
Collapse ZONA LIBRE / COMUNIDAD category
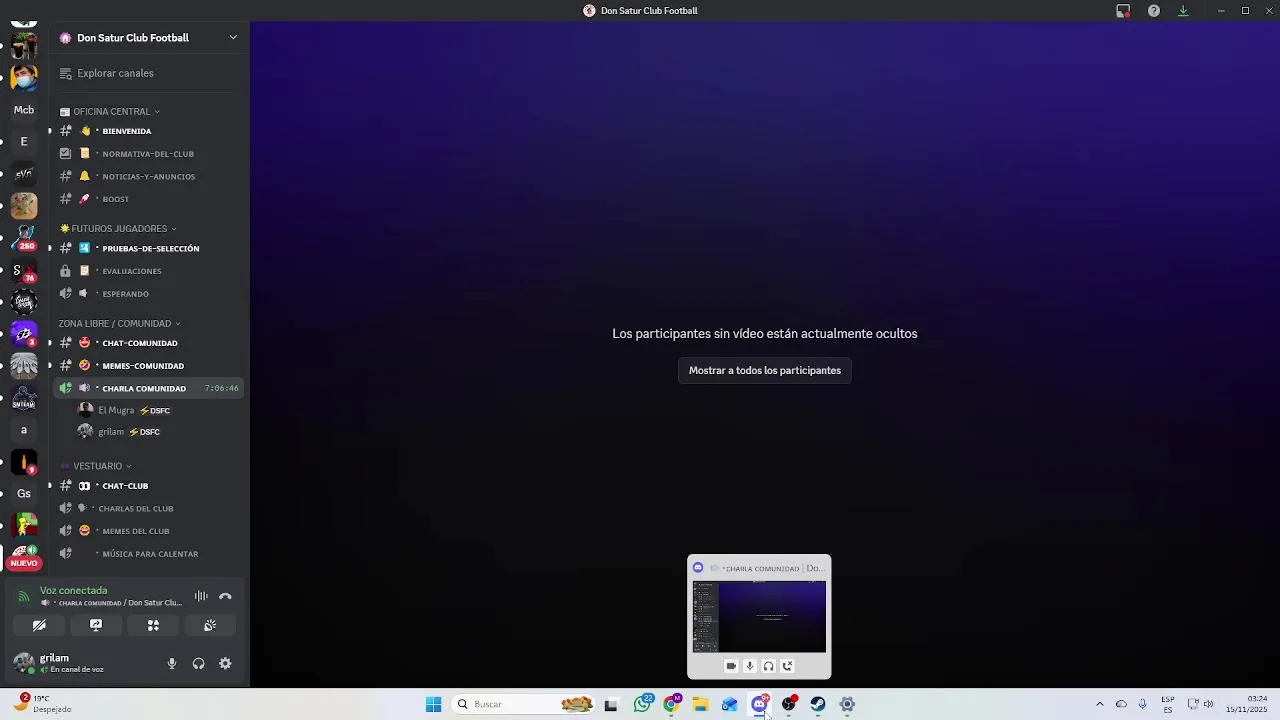pos(119,323)
